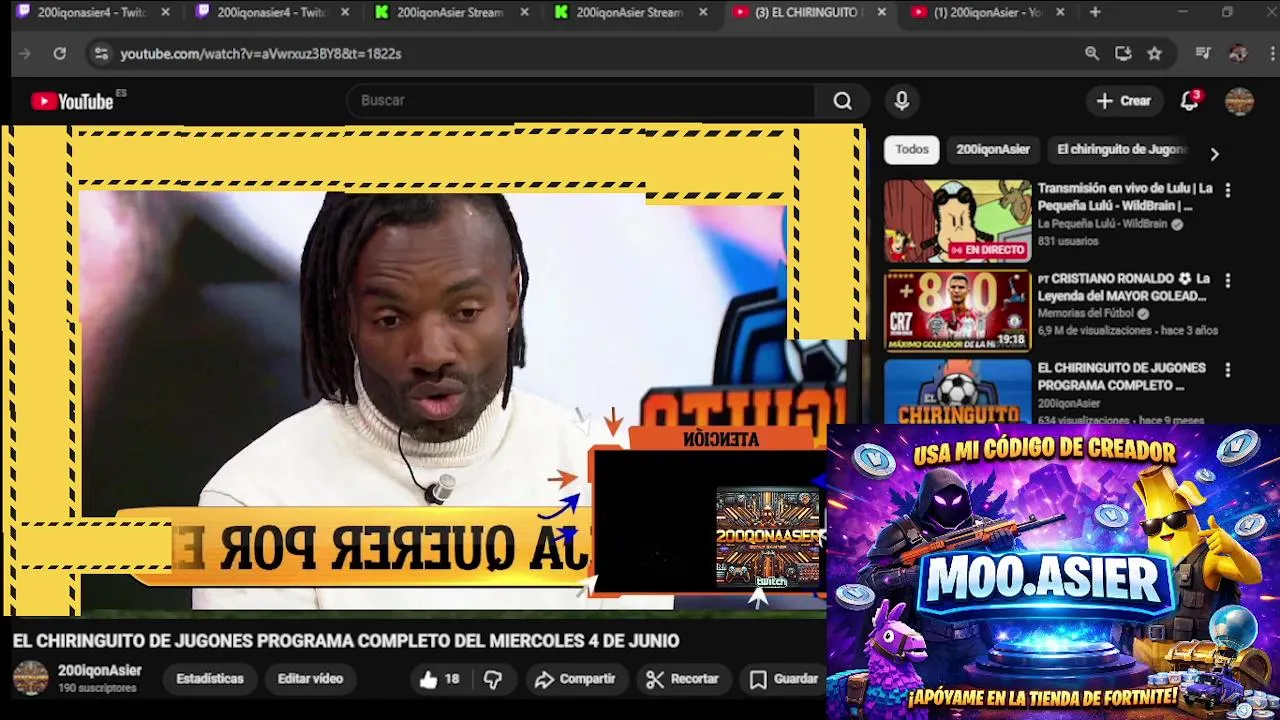Click the Recortar button

(683, 679)
